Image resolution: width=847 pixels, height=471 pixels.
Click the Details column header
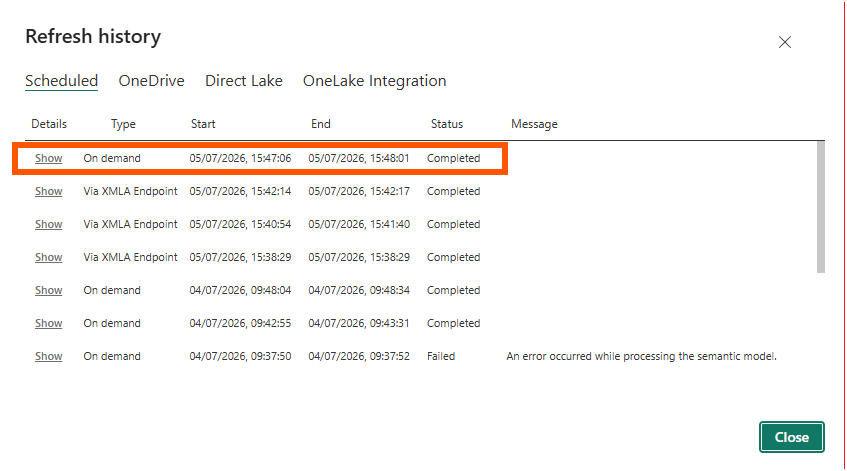click(49, 124)
